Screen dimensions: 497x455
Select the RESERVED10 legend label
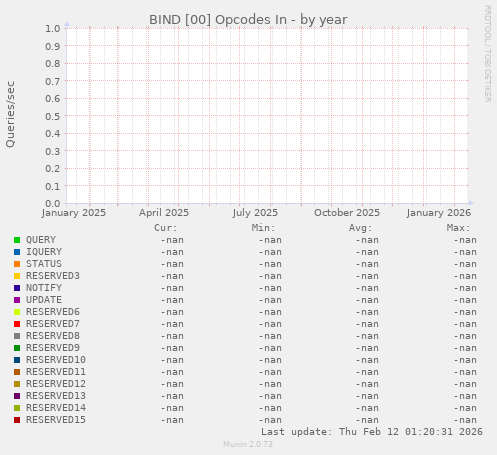(x=56, y=360)
